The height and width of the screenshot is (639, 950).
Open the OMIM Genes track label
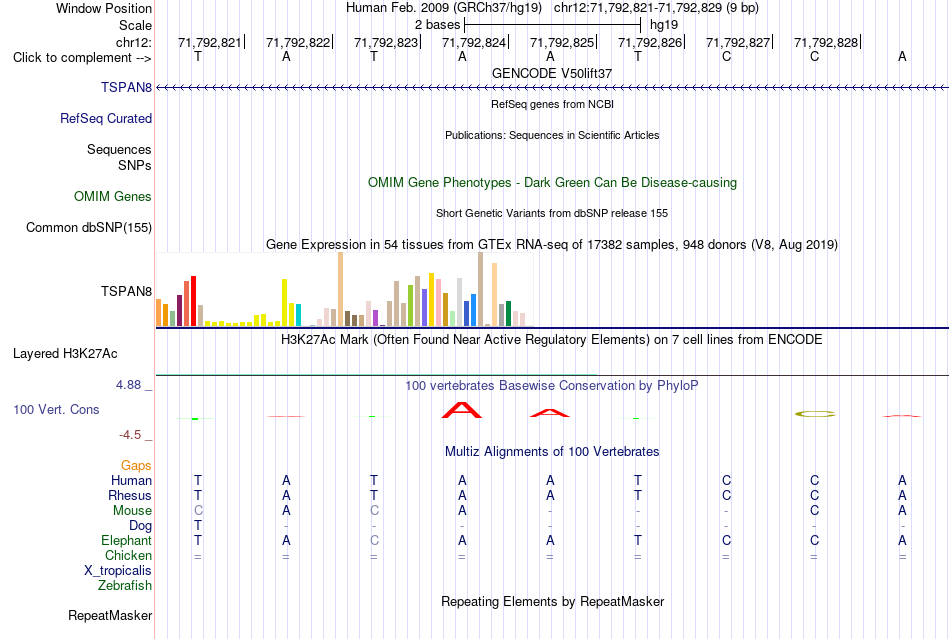[112, 196]
